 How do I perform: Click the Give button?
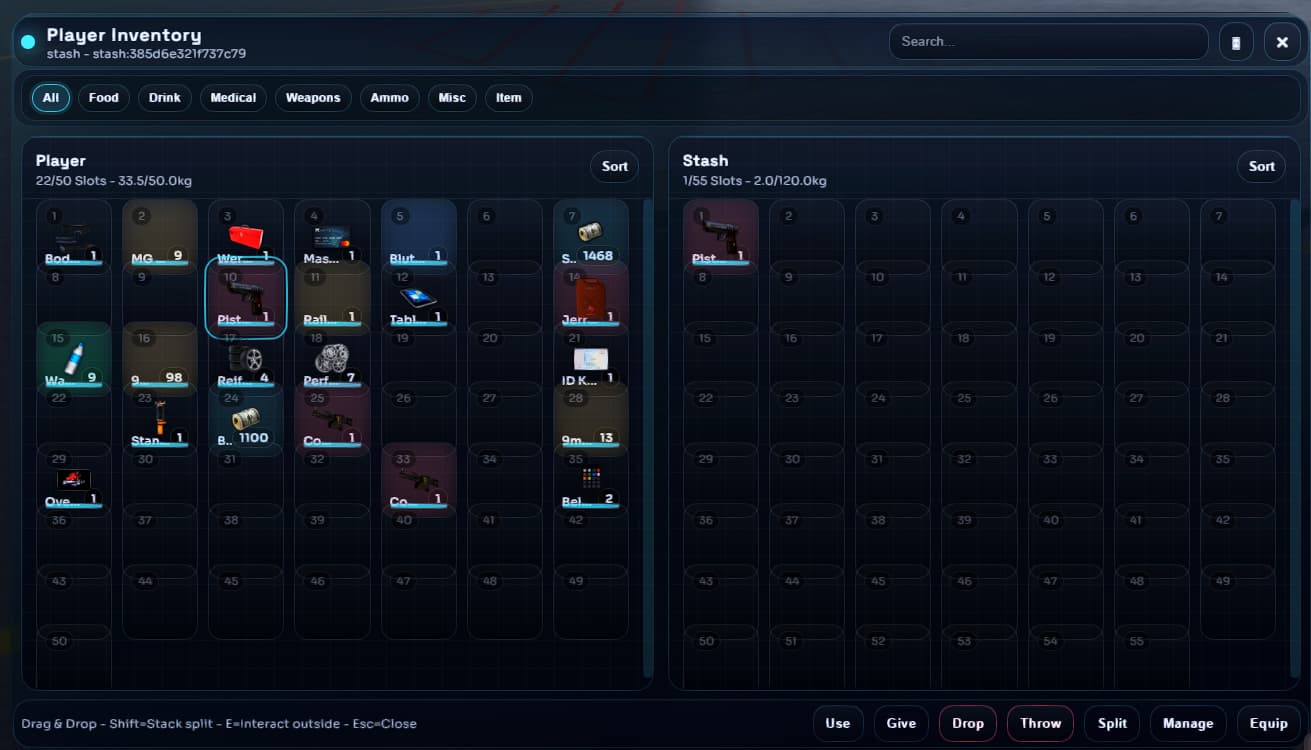point(901,724)
